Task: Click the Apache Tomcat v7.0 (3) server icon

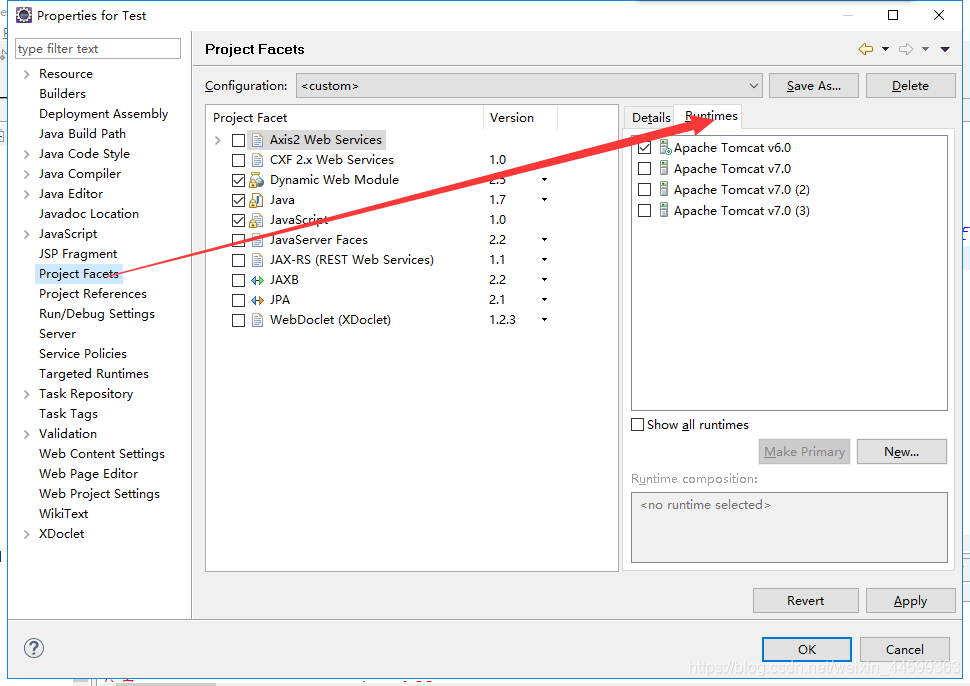Action: point(664,210)
